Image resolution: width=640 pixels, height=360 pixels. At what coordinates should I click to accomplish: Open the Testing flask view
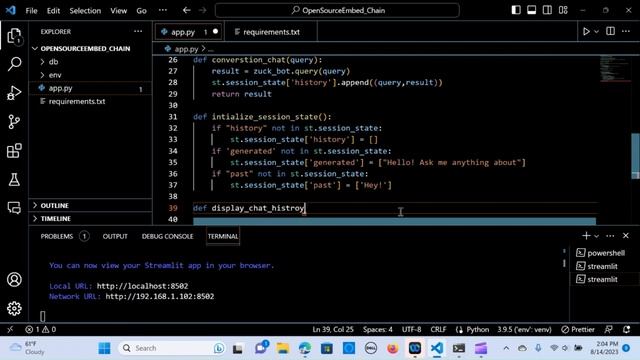14,179
